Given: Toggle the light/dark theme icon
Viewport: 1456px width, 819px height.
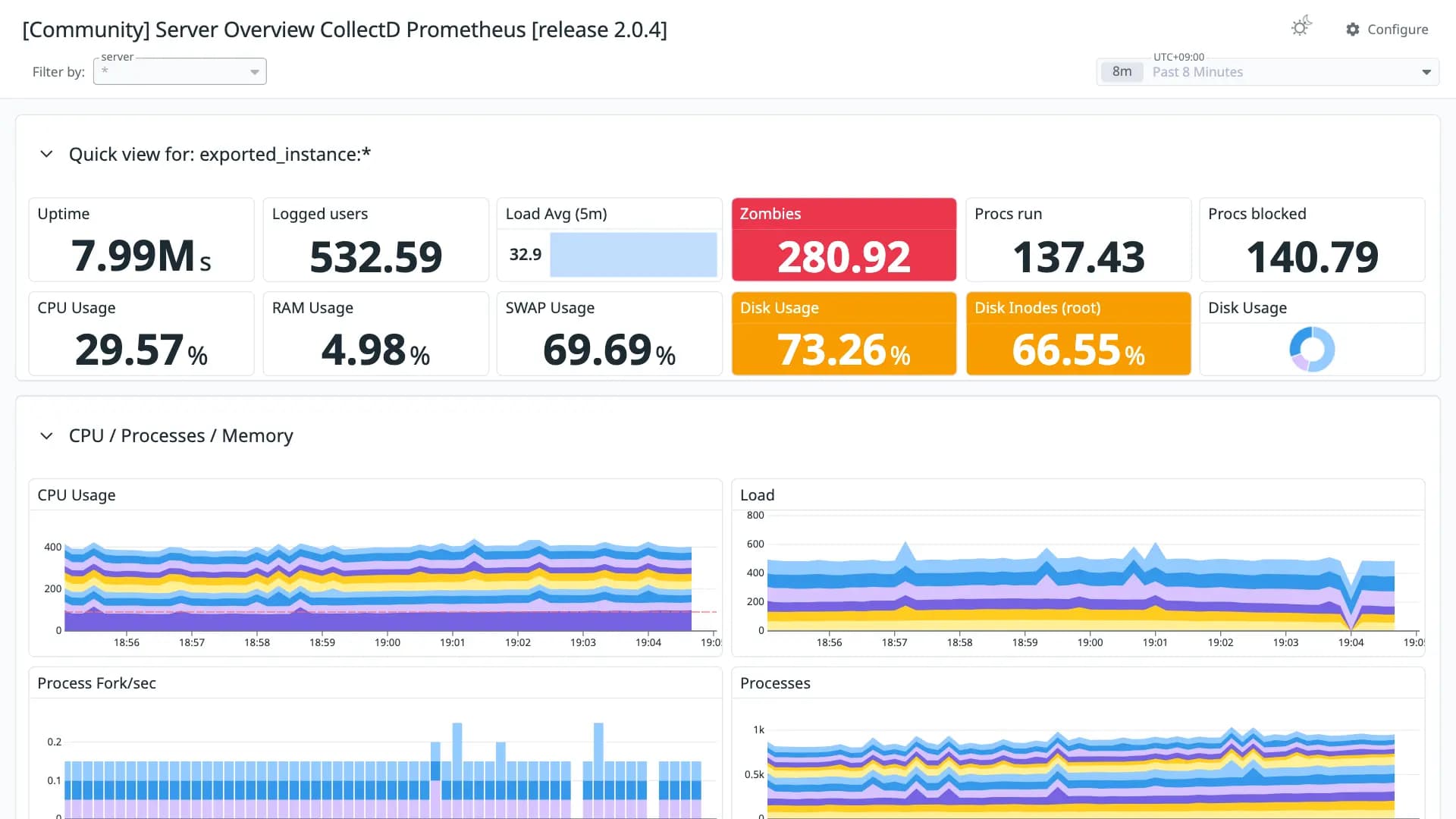Looking at the screenshot, I should pos(1301,27).
